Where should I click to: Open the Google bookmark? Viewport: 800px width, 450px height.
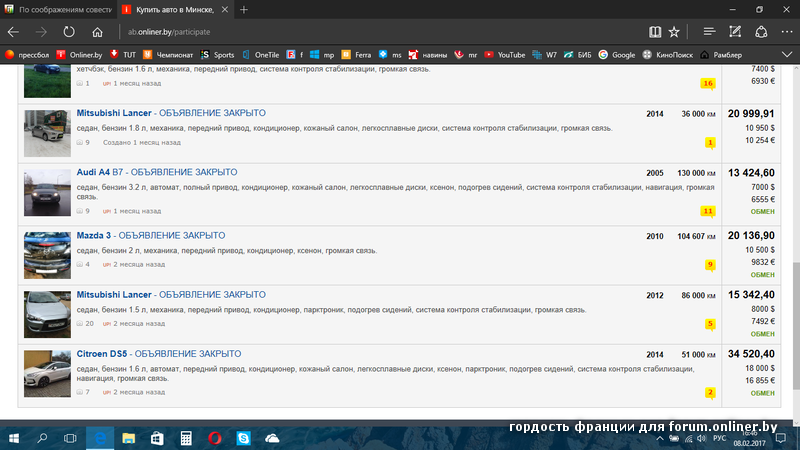617,55
